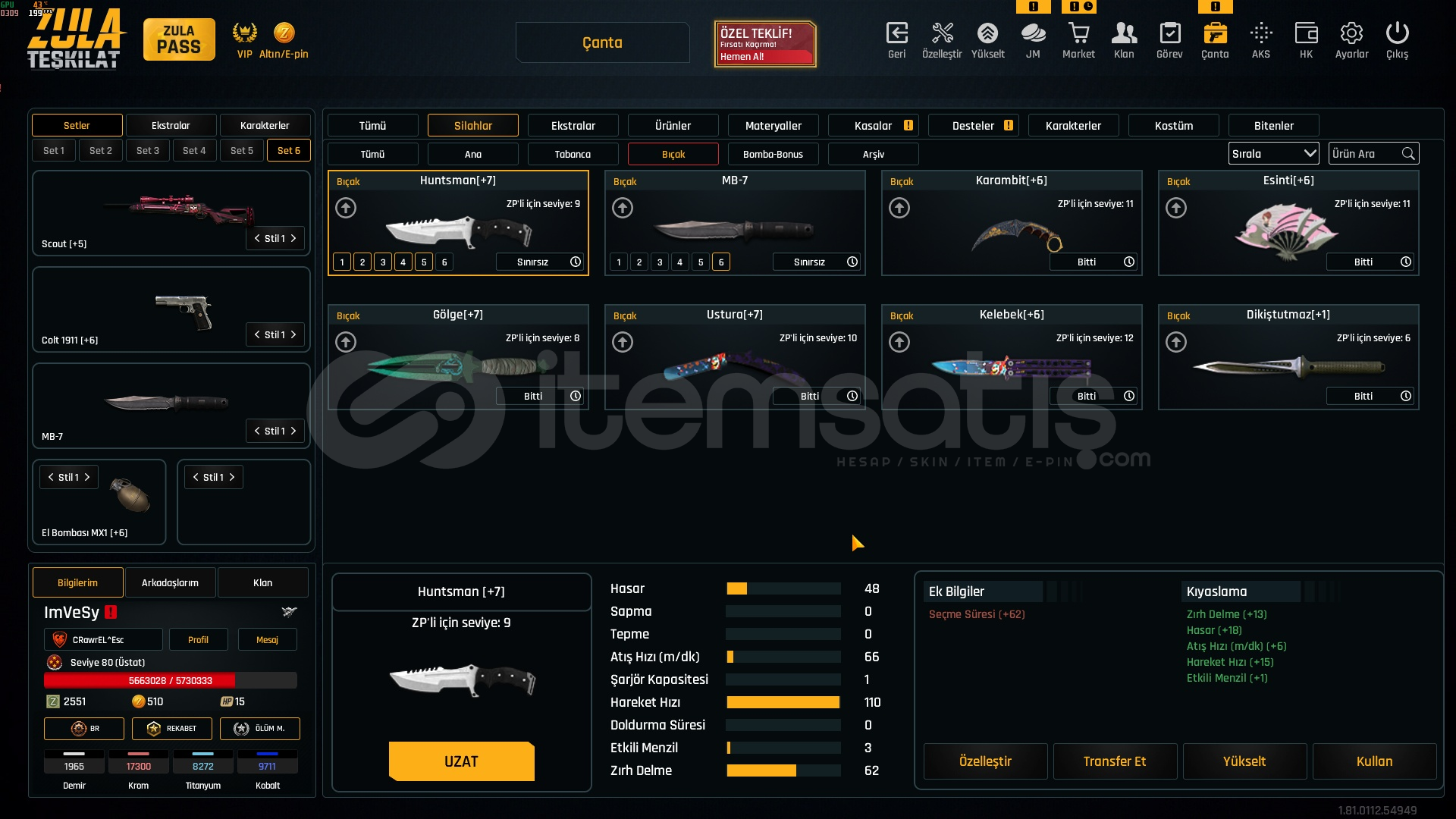Image resolution: width=1456 pixels, height=819 pixels.
Task: Click the Ayarlar settings gear icon
Action: (1351, 33)
